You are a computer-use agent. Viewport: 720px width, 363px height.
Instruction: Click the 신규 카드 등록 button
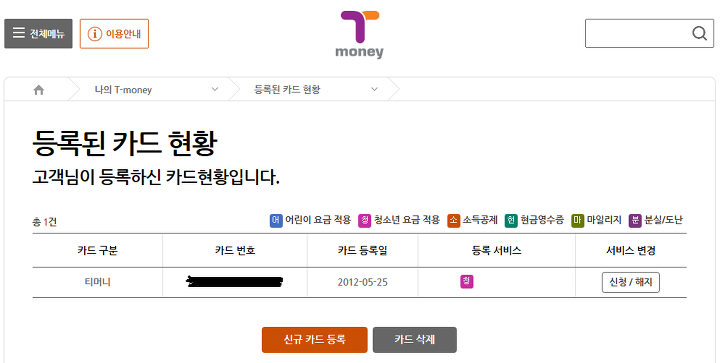pyautogui.click(x=315, y=340)
